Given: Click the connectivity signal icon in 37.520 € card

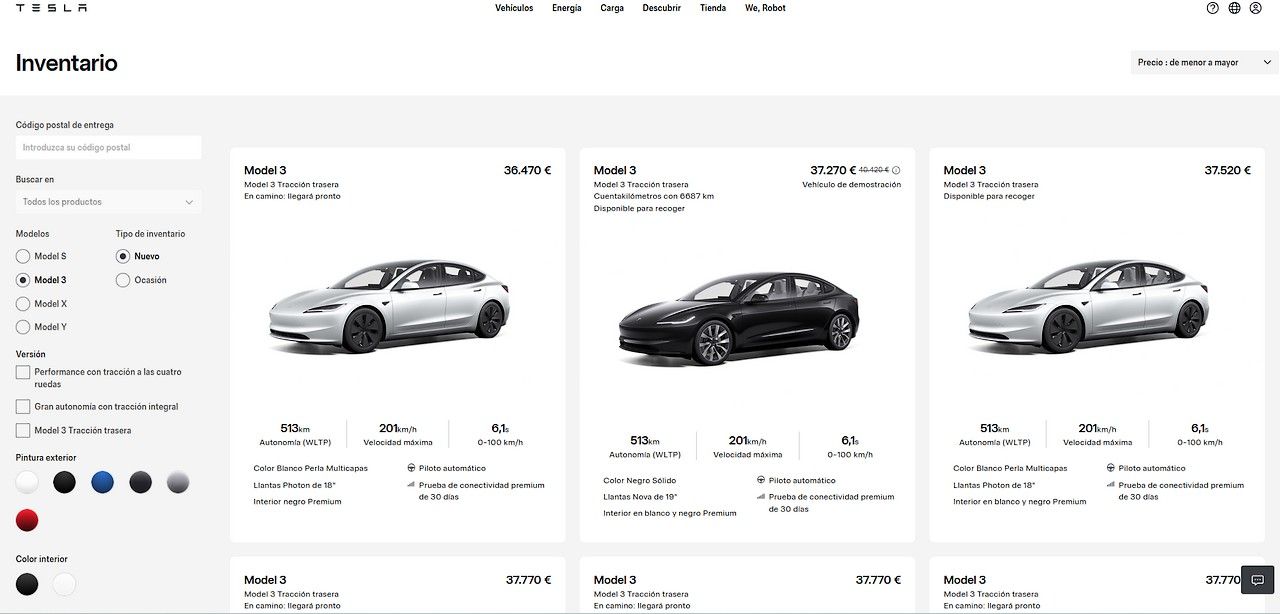Looking at the screenshot, I should 1111,485.
